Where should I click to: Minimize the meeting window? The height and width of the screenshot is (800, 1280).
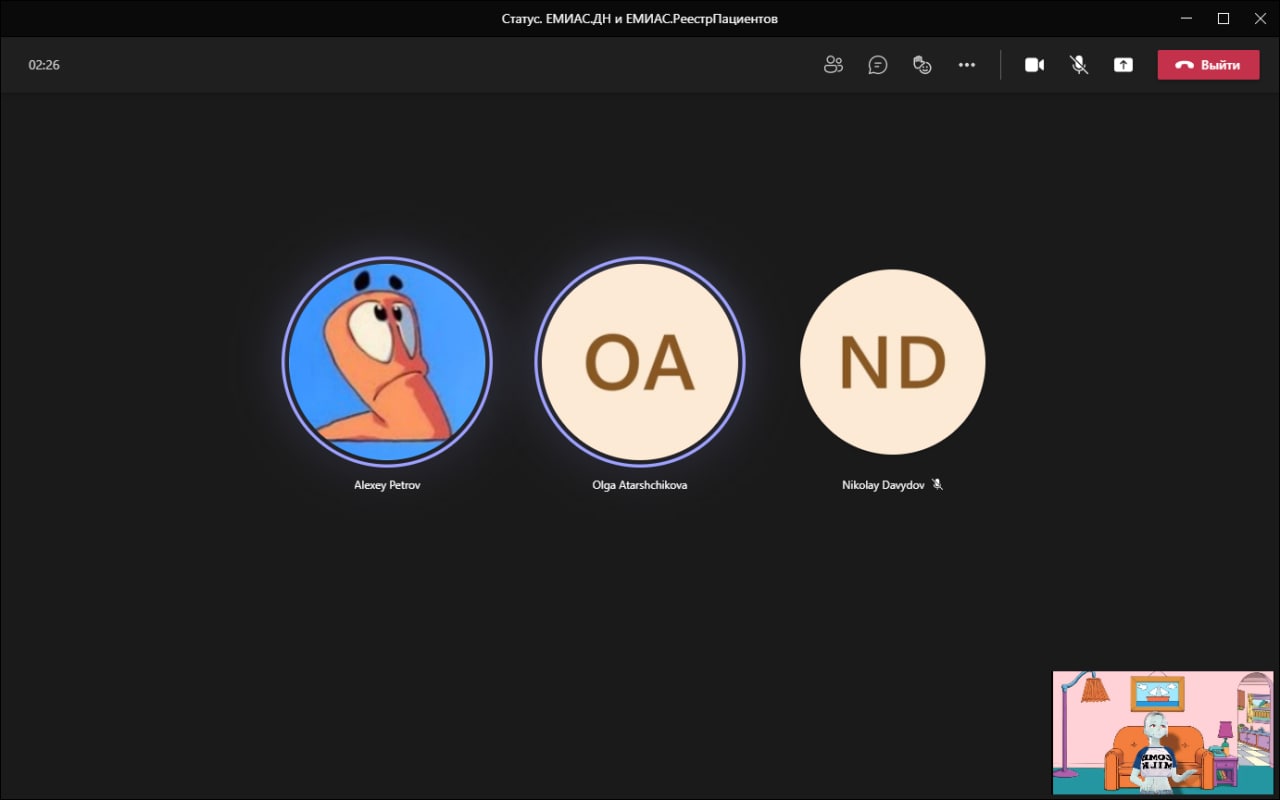pos(1186,18)
